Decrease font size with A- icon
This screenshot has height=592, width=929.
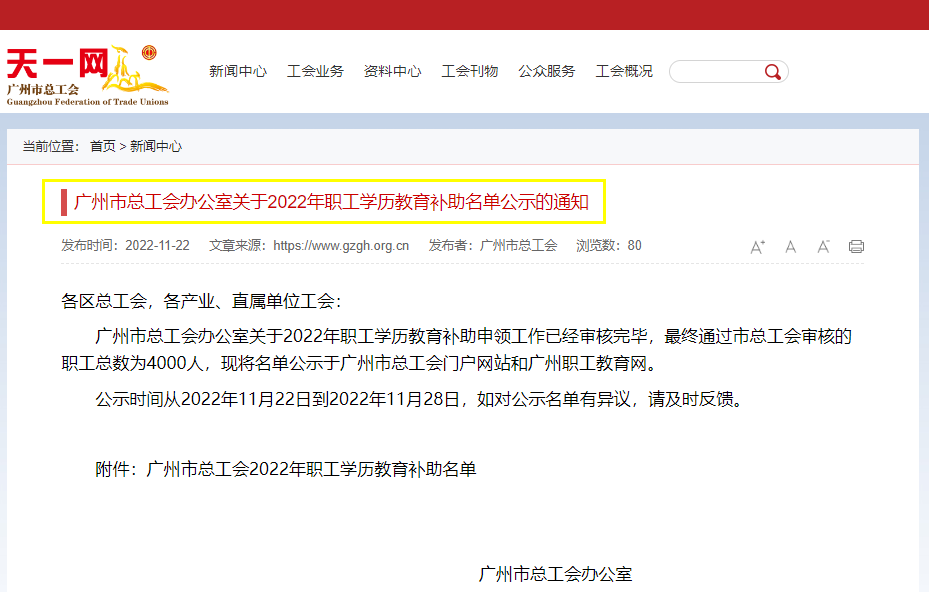(824, 247)
